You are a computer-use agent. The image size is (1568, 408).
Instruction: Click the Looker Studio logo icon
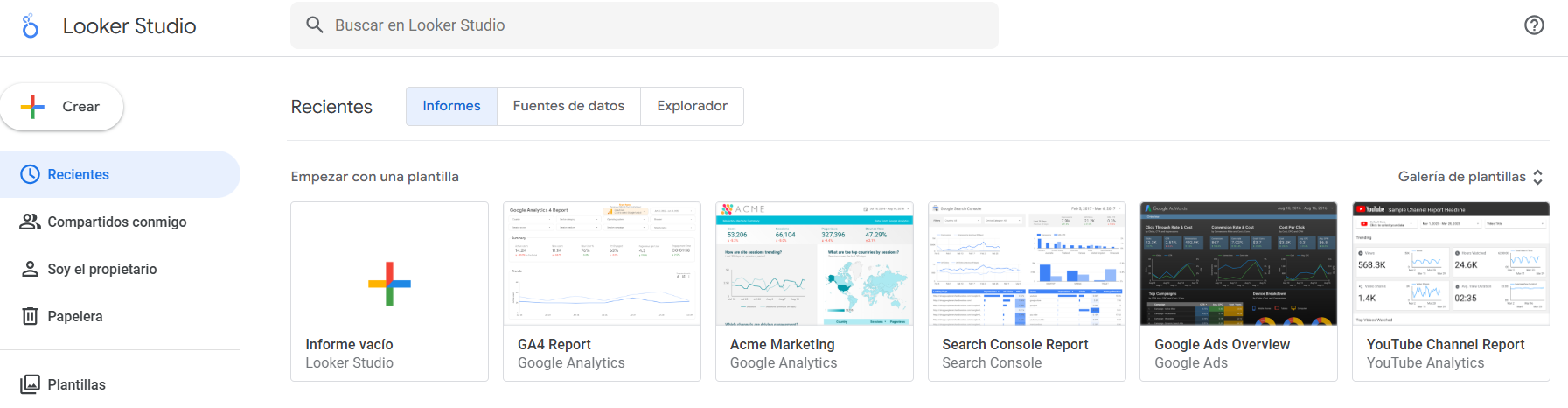click(31, 26)
